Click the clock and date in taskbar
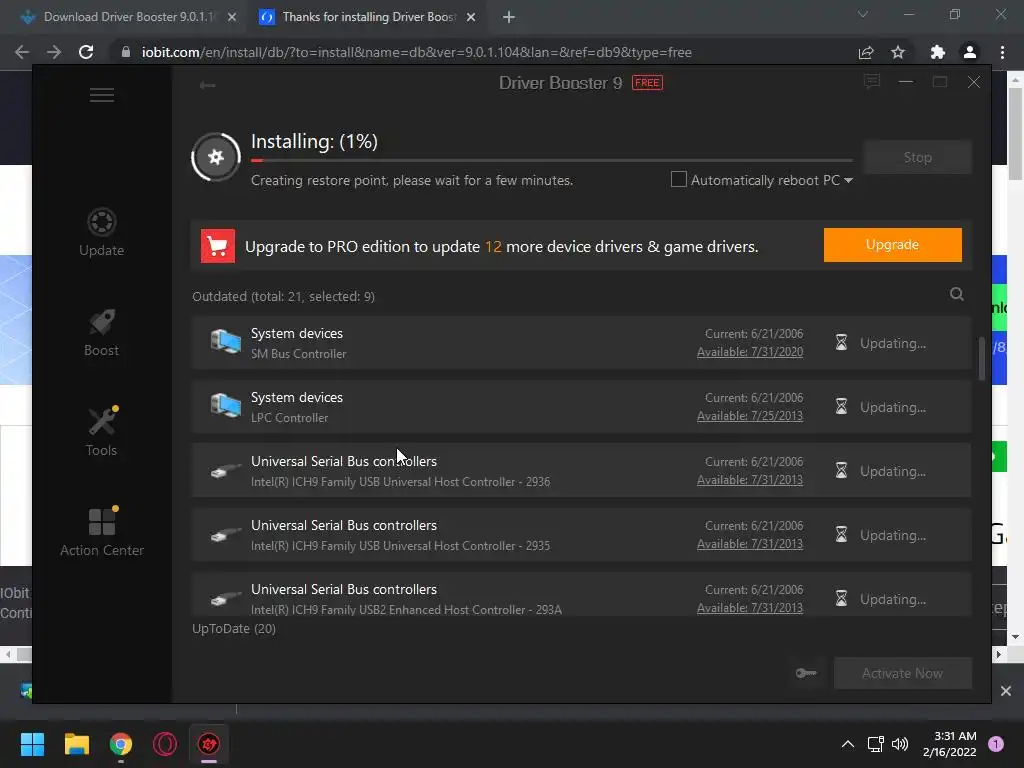 (949, 744)
